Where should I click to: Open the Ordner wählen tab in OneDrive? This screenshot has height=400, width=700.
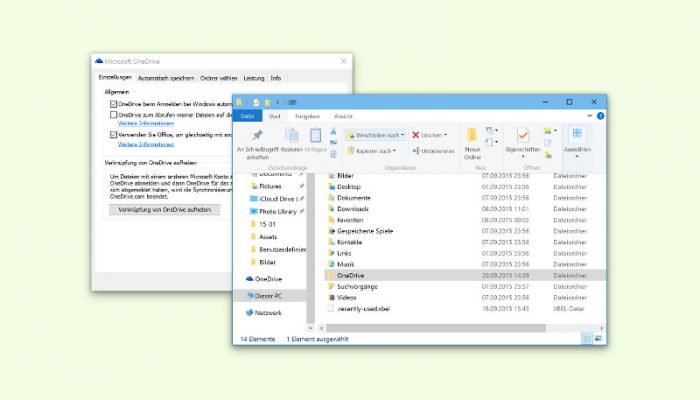(x=218, y=78)
